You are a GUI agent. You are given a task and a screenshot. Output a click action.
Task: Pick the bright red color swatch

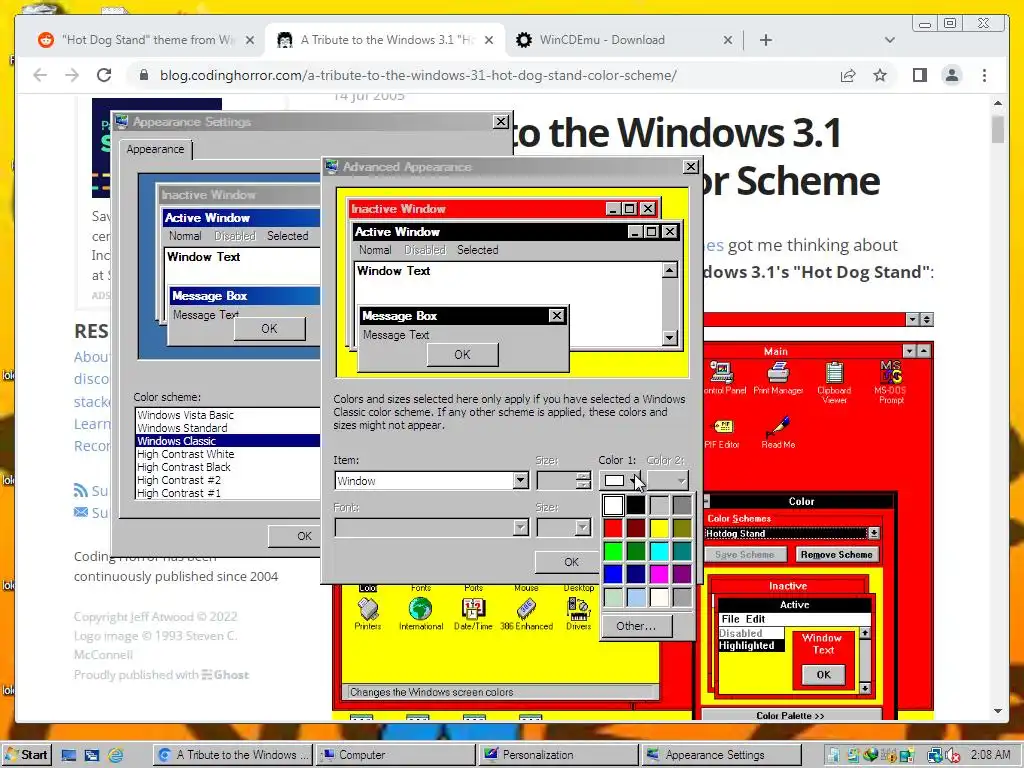point(613,528)
